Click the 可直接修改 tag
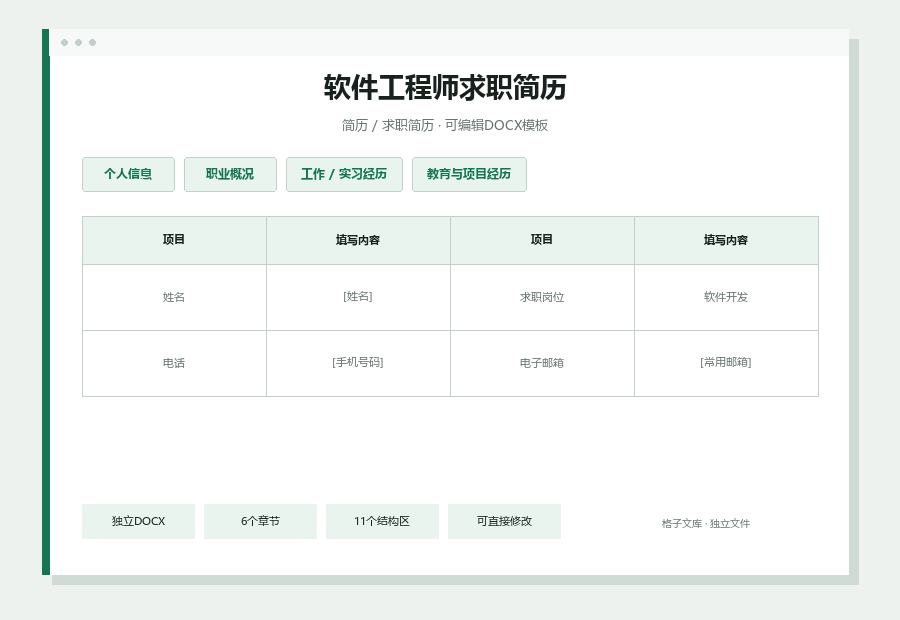900x620 pixels. point(504,521)
